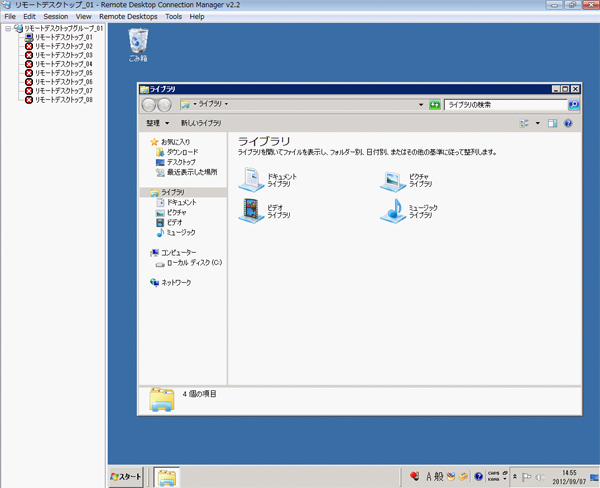Show hidden tray icons arrow

click(x=515, y=477)
